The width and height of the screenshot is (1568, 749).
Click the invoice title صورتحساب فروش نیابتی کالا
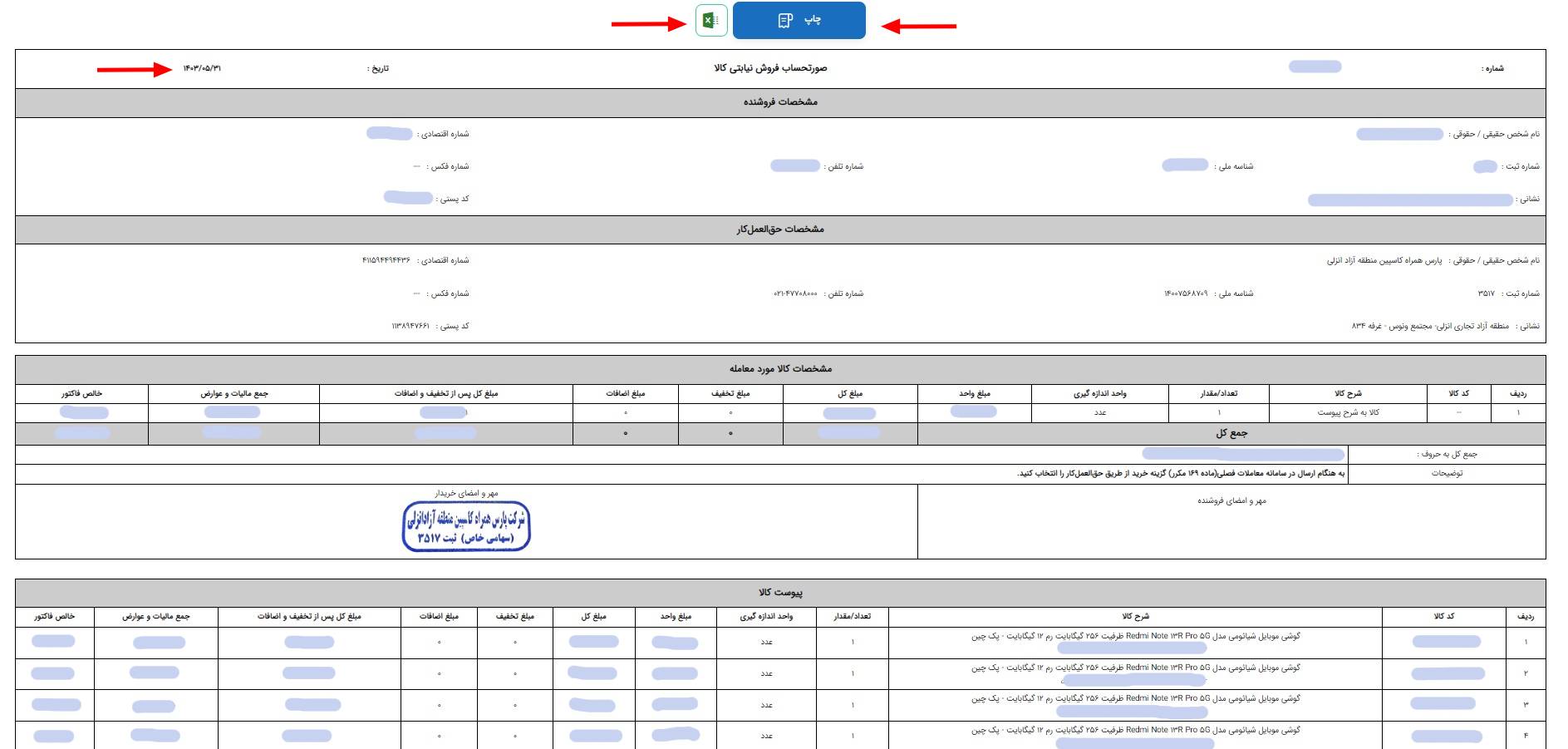(770, 68)
